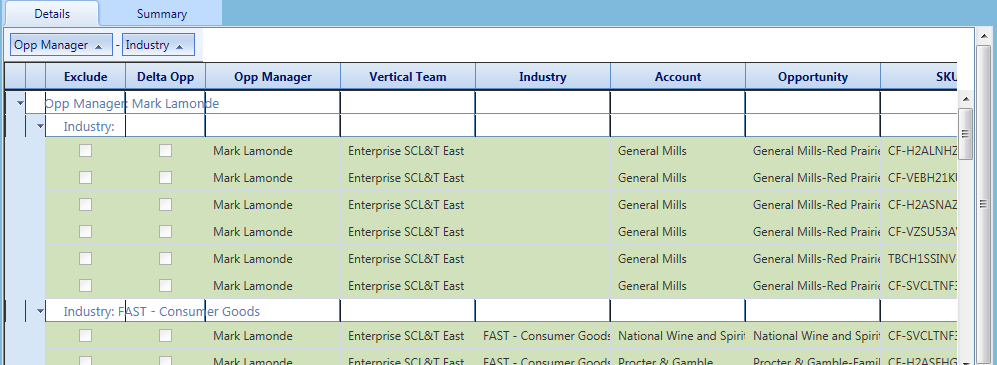Check Delta Opp for the General Mills CF-SVCLTNF row
The image size is (997, 365).
[165, 285]
